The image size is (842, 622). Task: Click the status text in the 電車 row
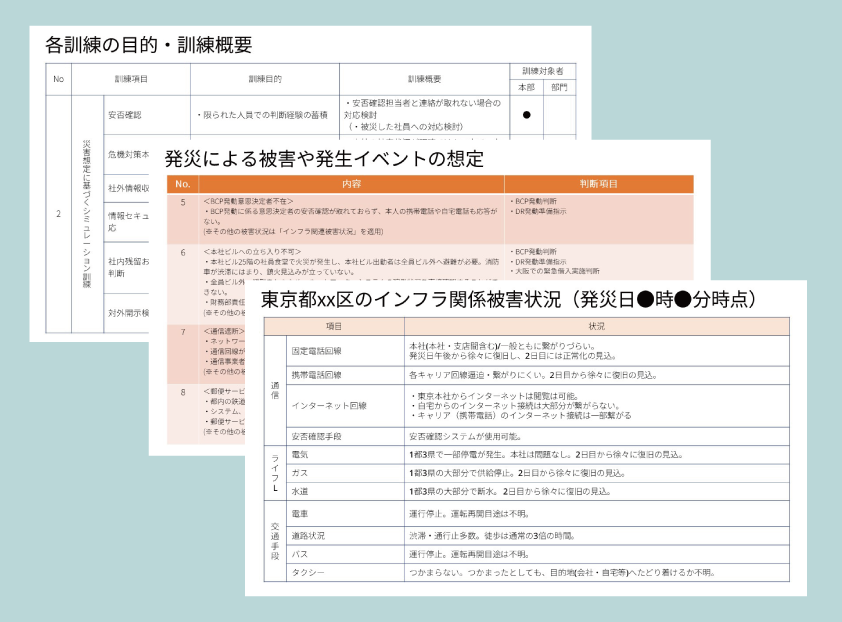point(469,514)
